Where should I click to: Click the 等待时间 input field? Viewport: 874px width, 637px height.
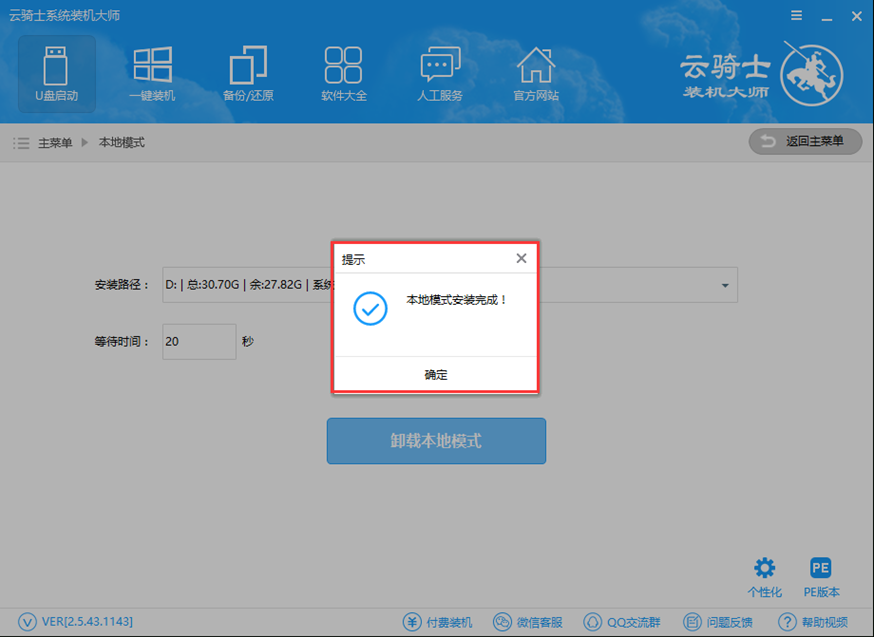coord(199,342)
